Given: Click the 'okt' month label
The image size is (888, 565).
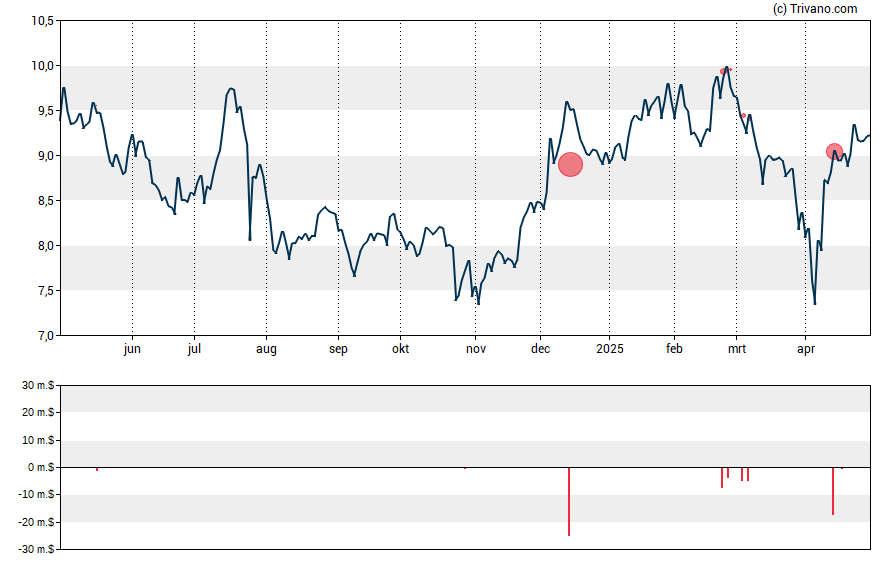Looking at the screenshot, I should [400, 349].
